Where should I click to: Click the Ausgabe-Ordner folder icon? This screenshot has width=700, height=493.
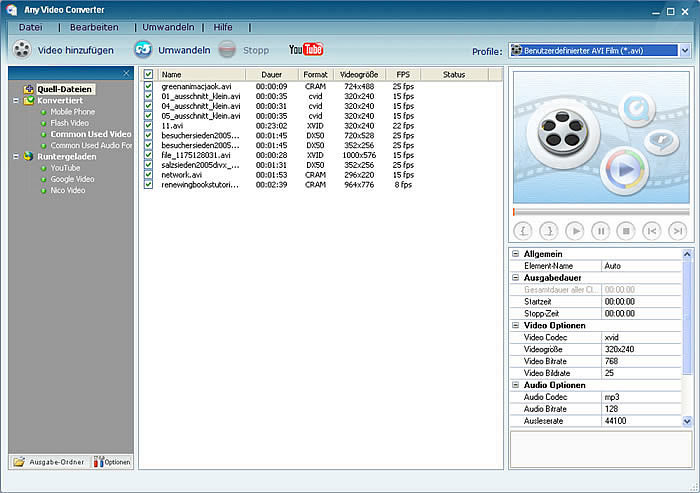click(19, 462)
